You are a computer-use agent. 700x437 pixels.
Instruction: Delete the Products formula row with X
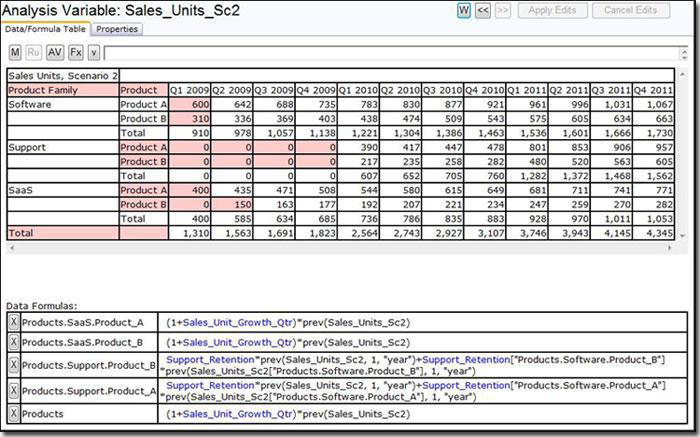point(14,413)
